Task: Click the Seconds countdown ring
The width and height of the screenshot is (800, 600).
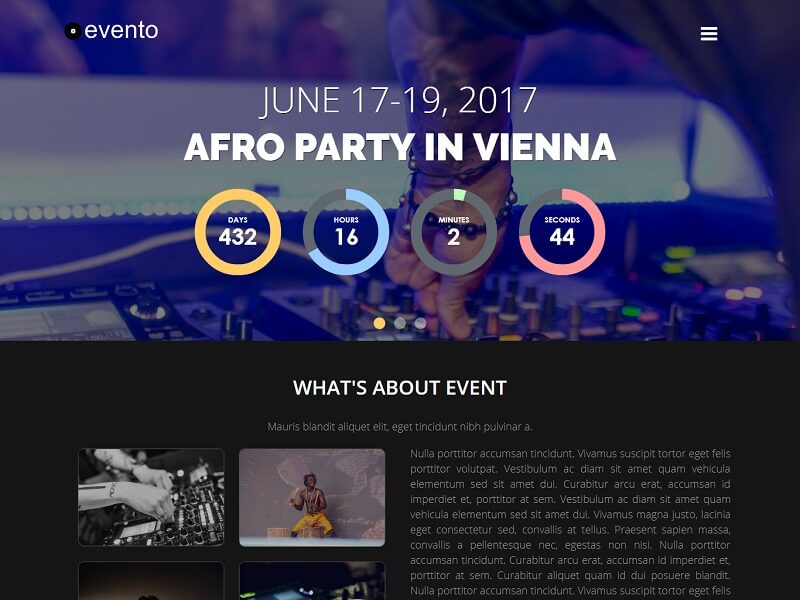Action: tap(562, 232)
